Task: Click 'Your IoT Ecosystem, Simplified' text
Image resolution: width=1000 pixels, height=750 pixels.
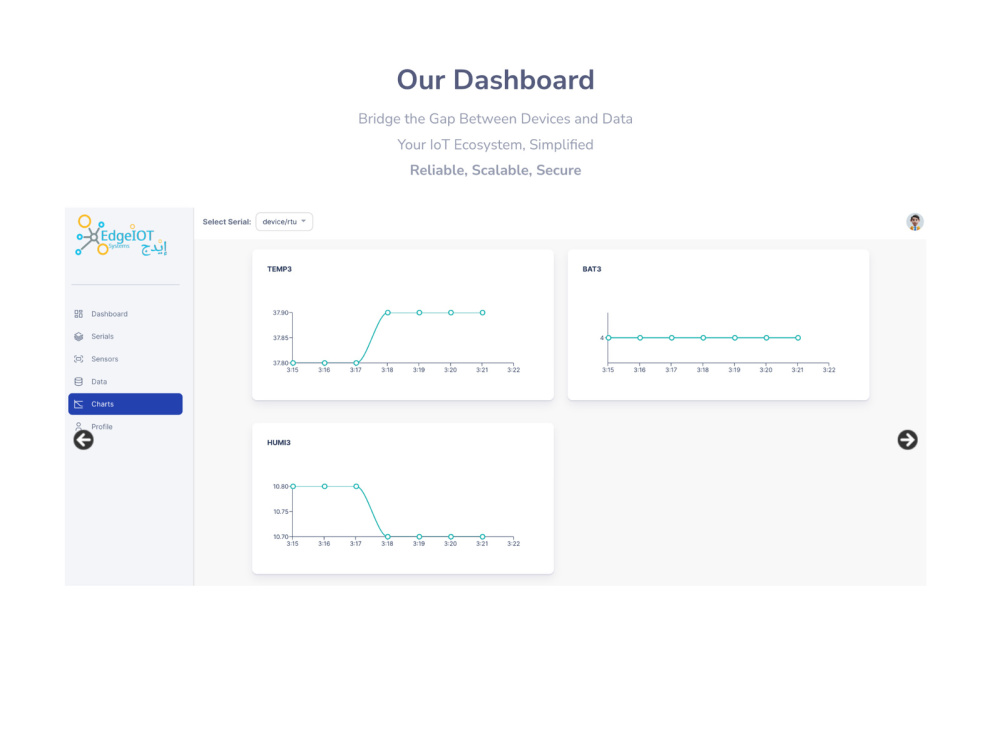Action: pos(496,145)
